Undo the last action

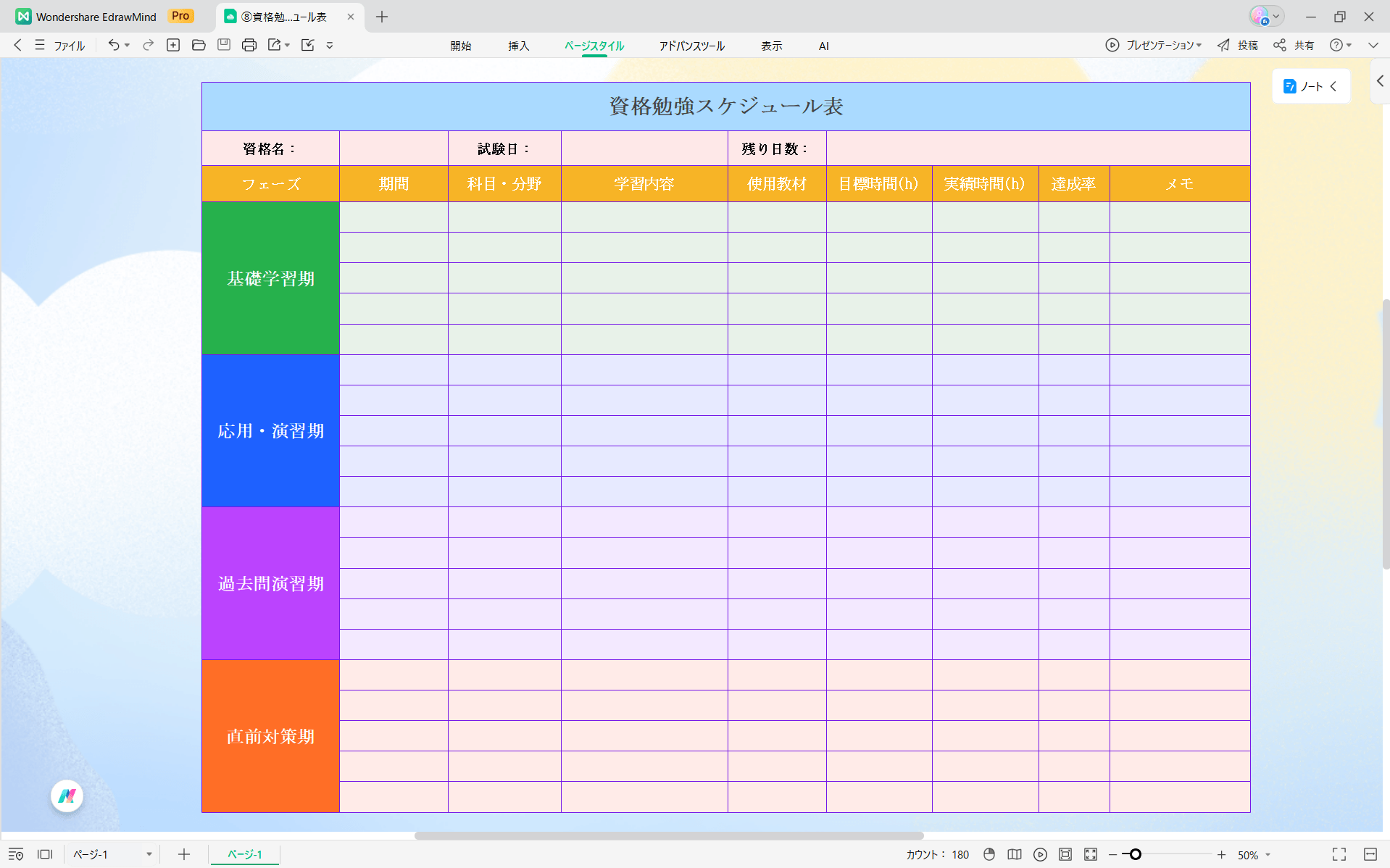[x=115, y=45]
